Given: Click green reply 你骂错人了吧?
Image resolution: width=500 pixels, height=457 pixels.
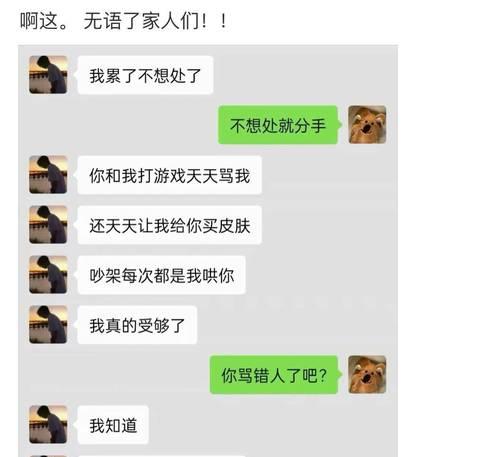Looking at the screenshot, I should (x=274, y=375).
